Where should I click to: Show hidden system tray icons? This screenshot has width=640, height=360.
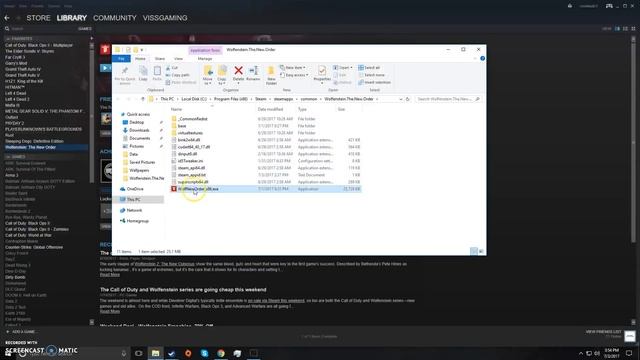point(581,353)
